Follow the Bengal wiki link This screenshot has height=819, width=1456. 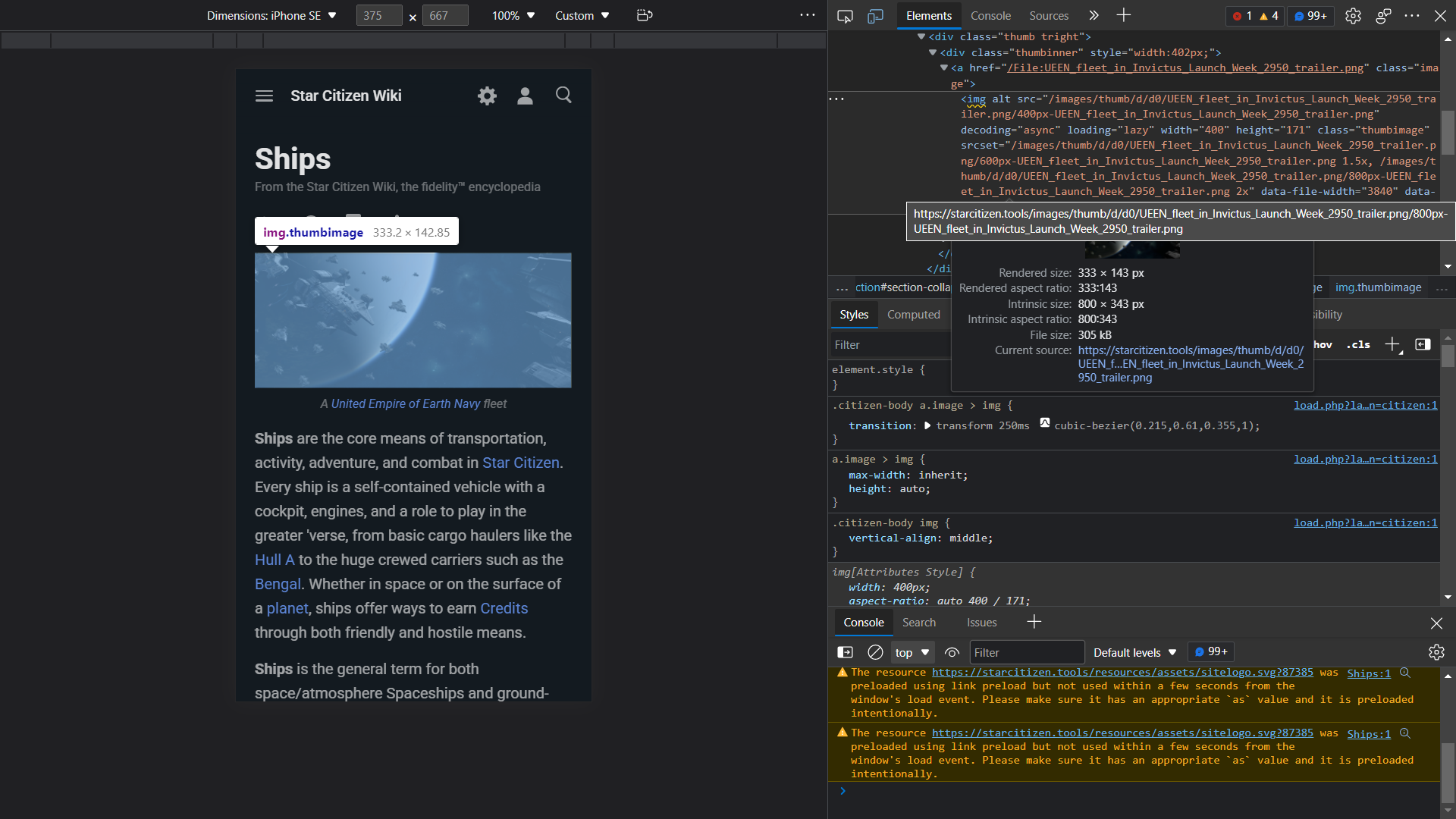[x=277, y=585]
